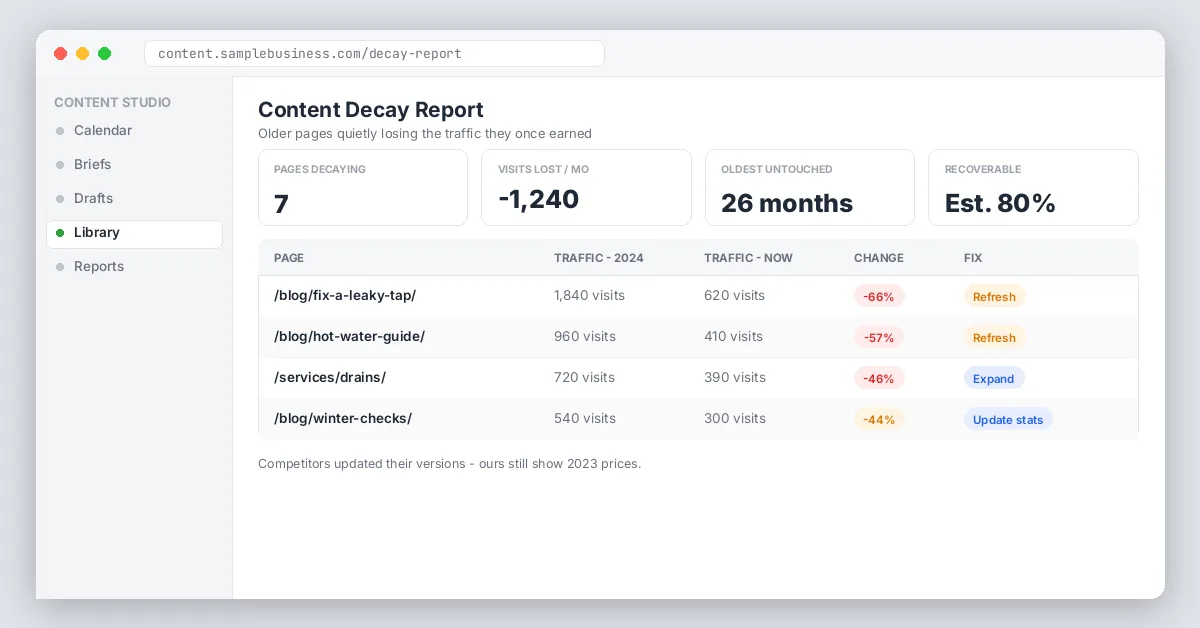Image resolution: width=1200 pixels, height=628 pixels.
Task: Select the 1,840 visits cell
Action: pos(589,296)
